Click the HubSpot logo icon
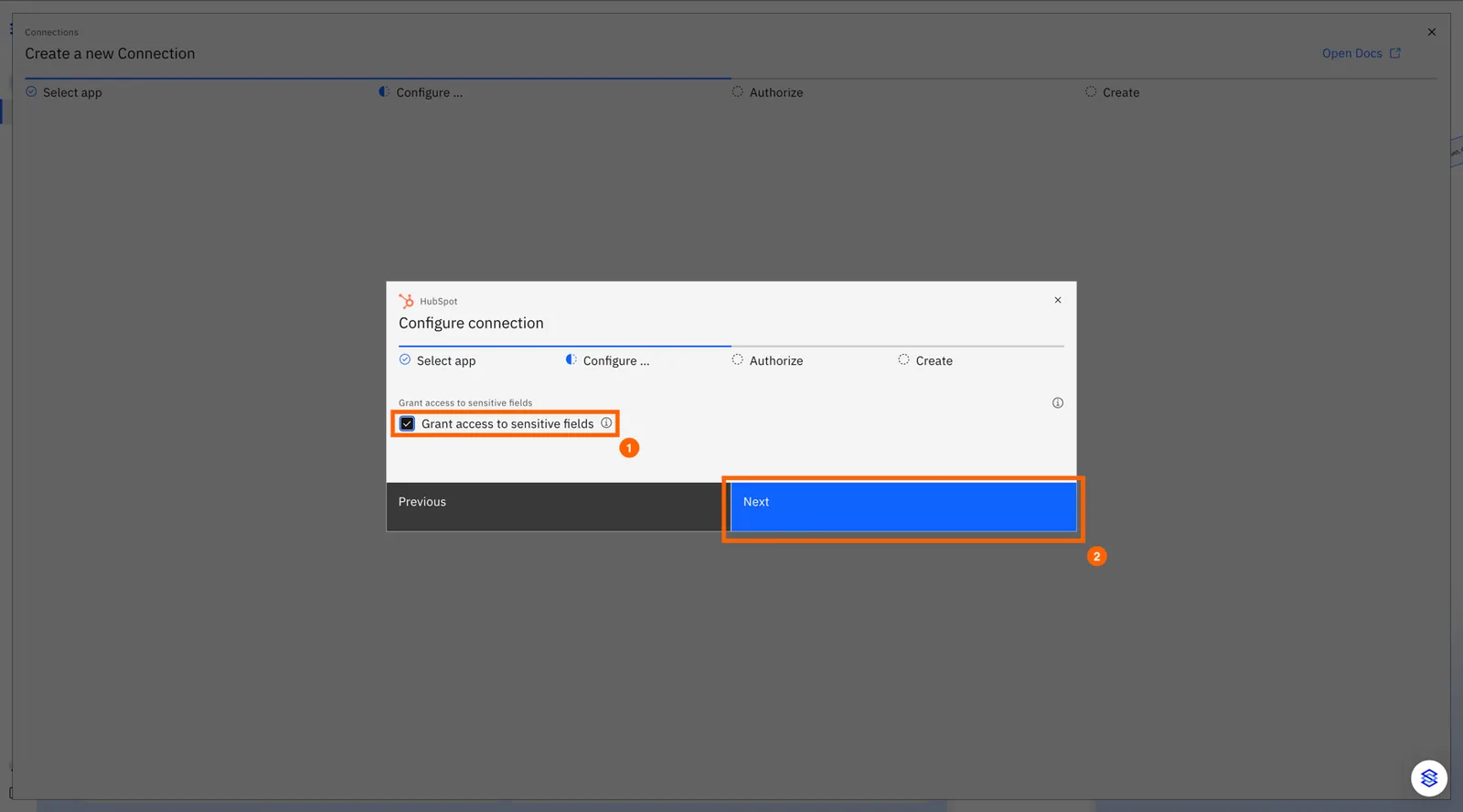 click(x=406, y=301)
